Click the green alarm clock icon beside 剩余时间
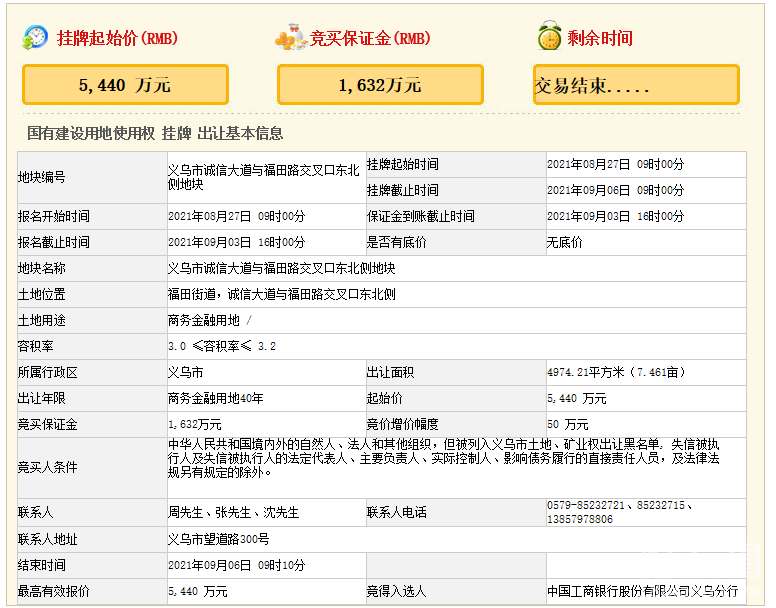776x608 pixels. click(549, 38)
